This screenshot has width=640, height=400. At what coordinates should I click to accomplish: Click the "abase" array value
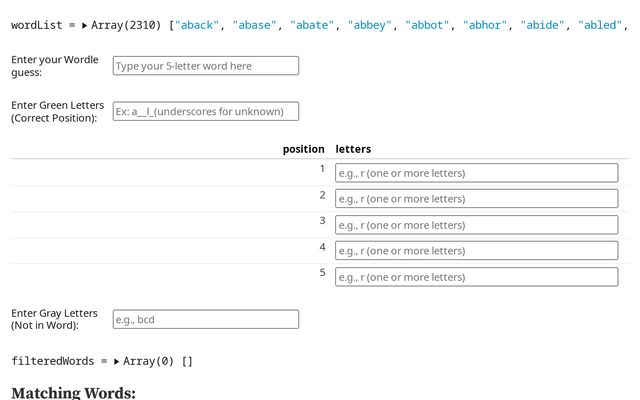point(254,25)
